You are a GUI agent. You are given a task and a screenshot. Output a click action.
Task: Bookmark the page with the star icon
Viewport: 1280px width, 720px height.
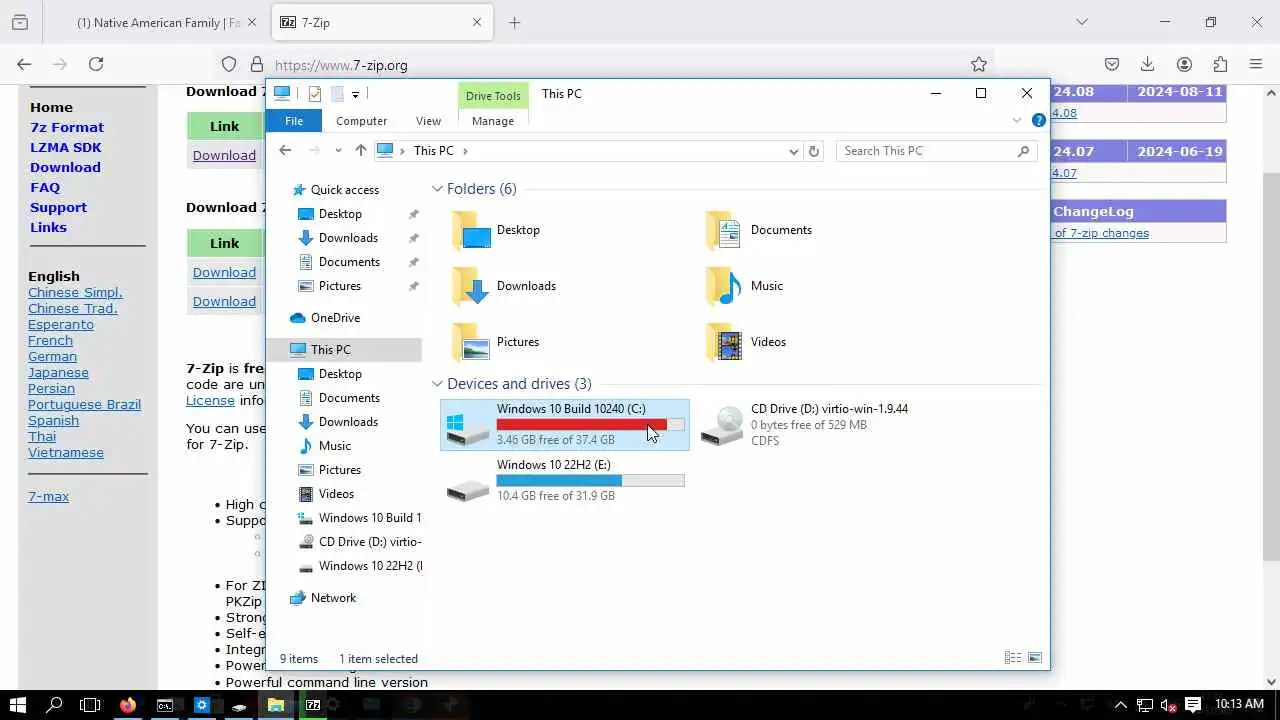(x=979, y=64)
